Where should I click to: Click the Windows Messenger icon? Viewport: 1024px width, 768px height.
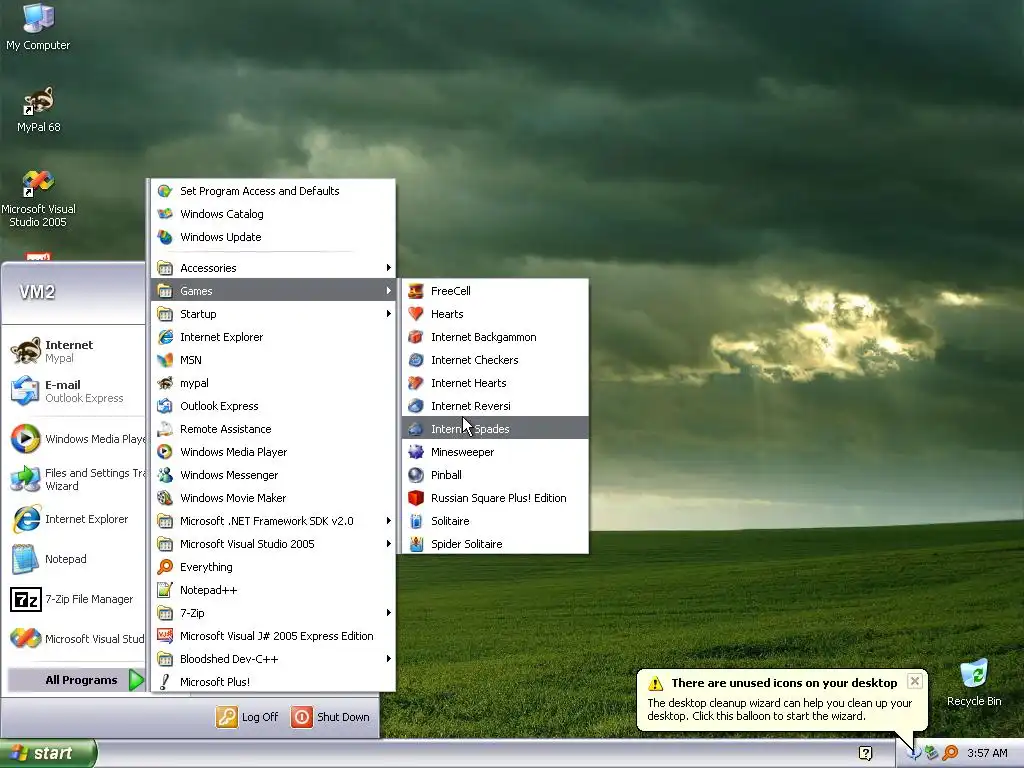click(165, 475)
